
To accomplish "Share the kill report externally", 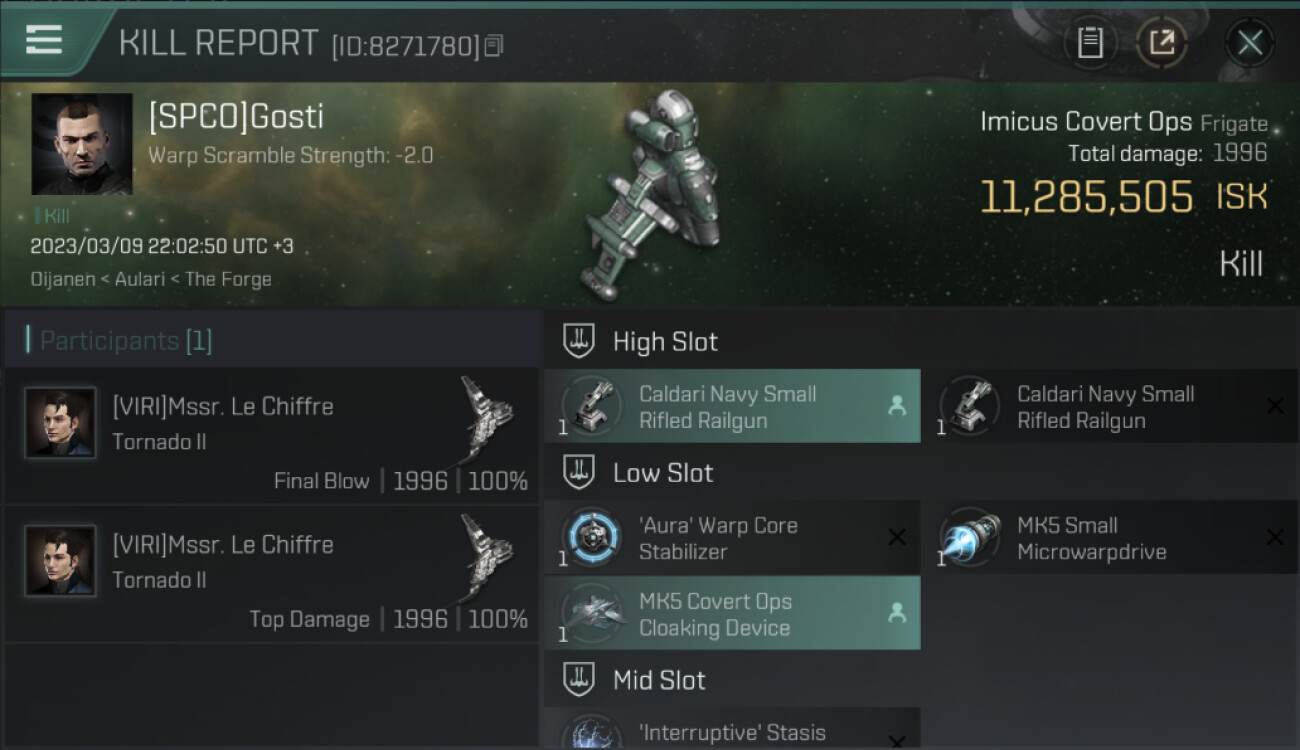I will coord(1161,43).
